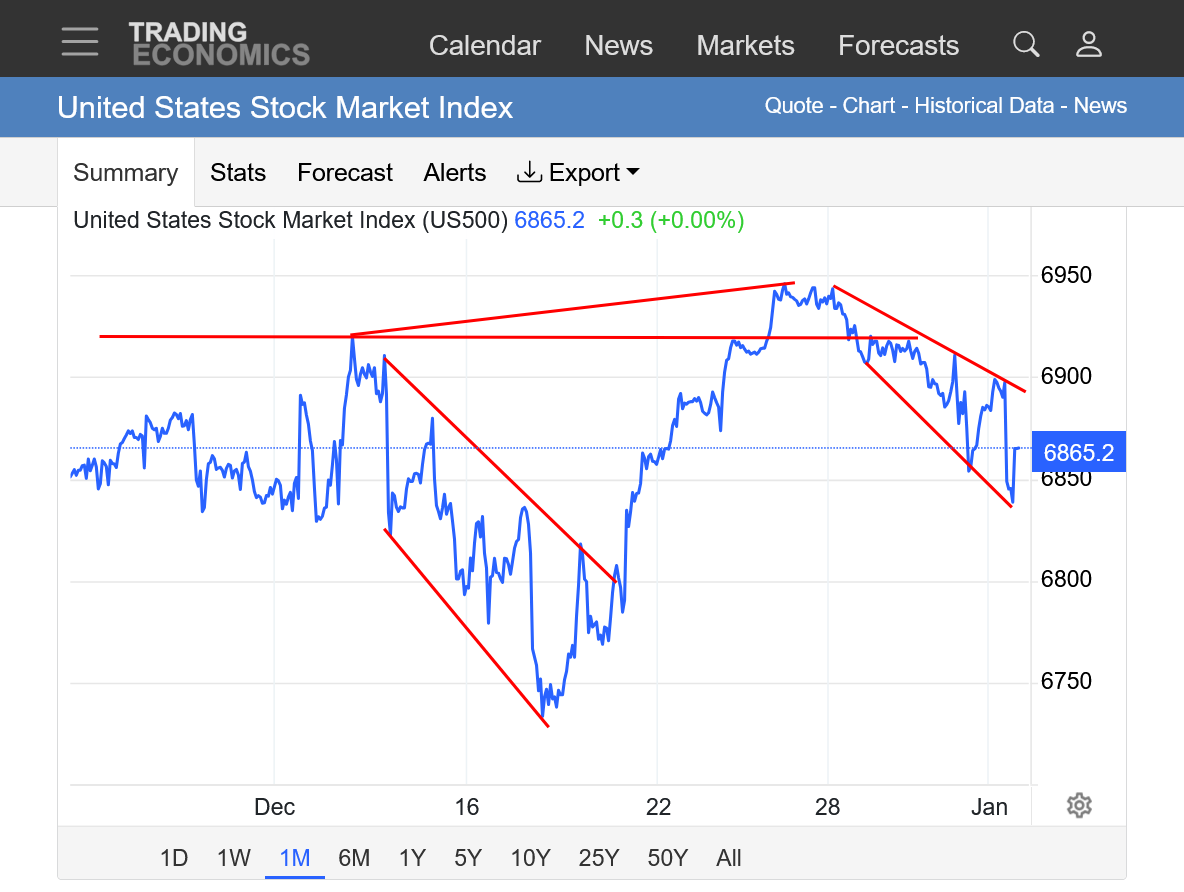1184x892 pixels.
Task: Click the Trading Economics logo
Action: [219, 44]
